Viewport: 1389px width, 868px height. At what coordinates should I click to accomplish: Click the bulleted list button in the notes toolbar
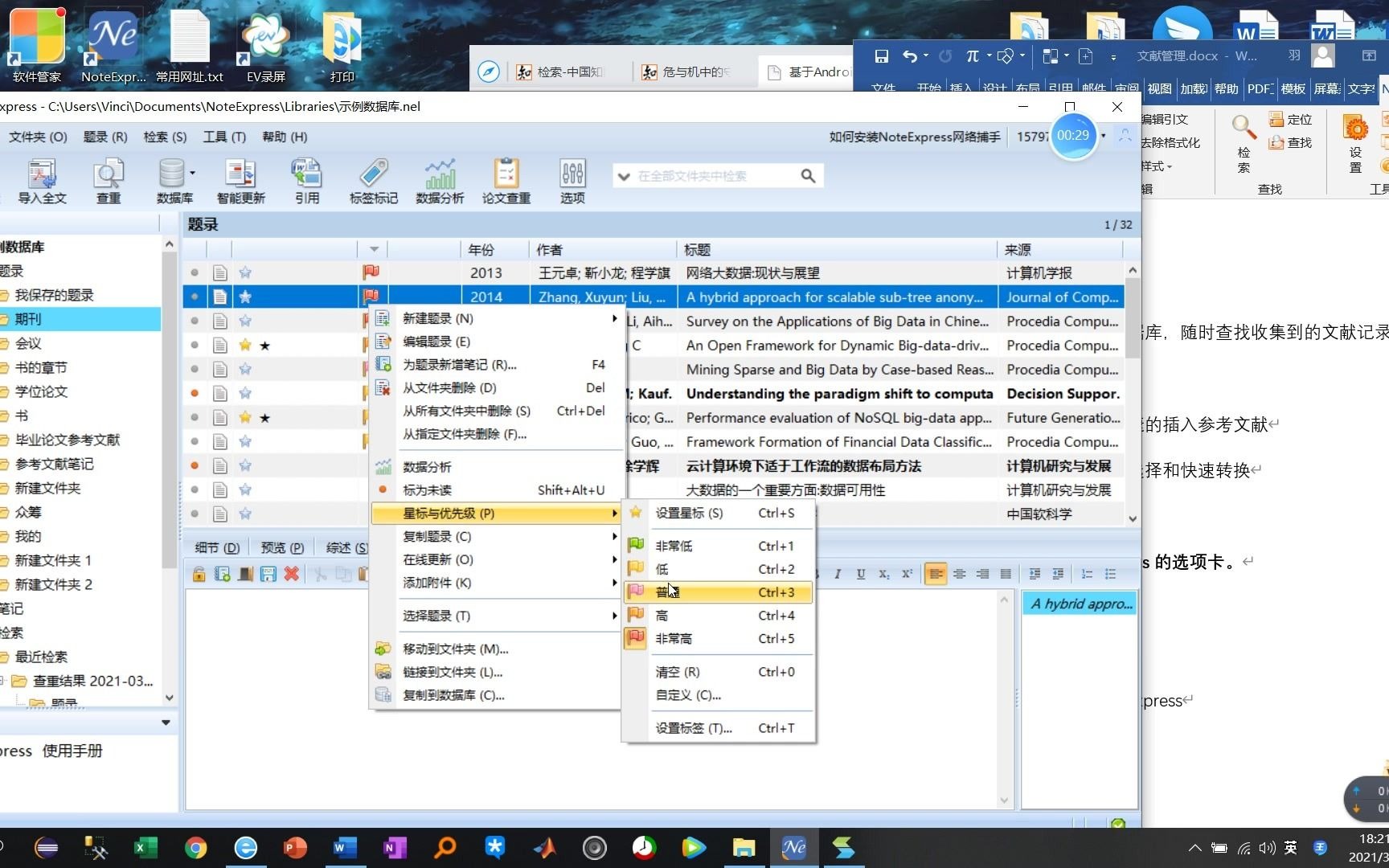(x=1110, y=574)
